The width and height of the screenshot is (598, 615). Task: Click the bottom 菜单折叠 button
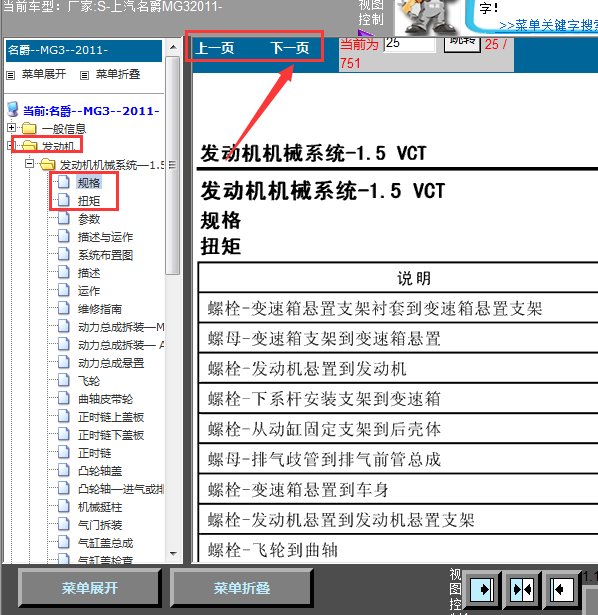[x=242, y=588]
